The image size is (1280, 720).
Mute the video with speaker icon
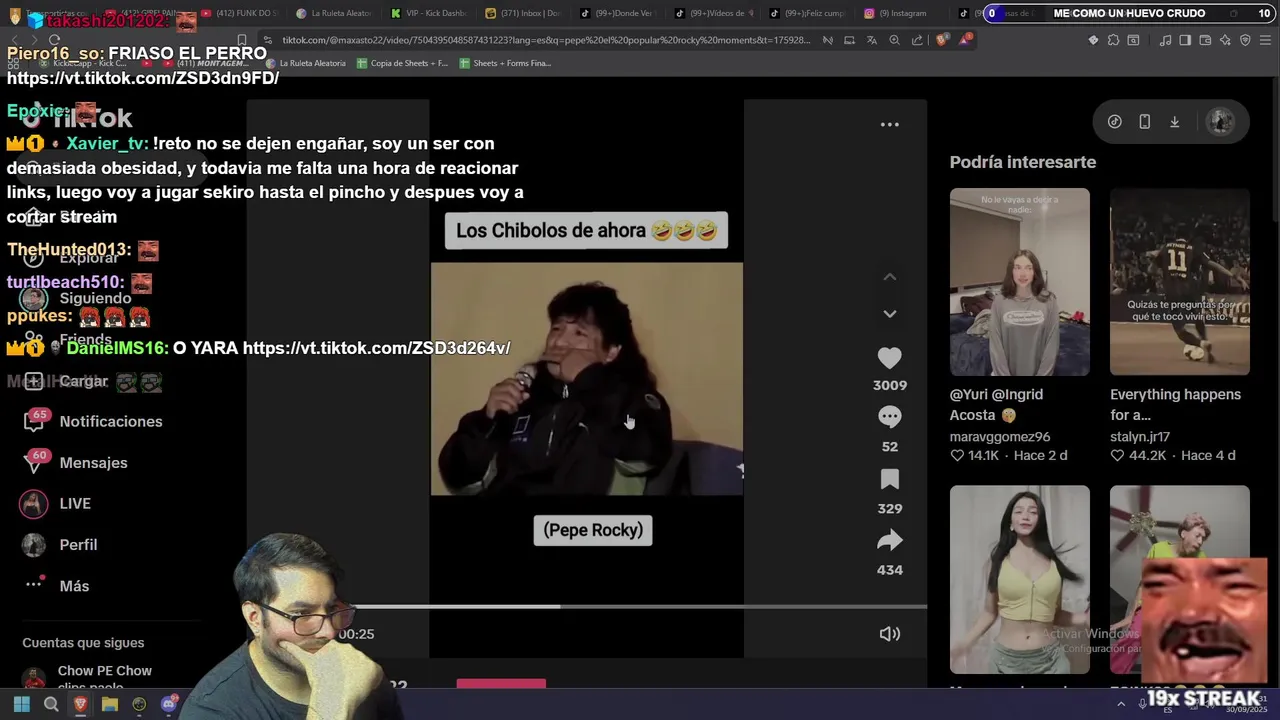889,634
